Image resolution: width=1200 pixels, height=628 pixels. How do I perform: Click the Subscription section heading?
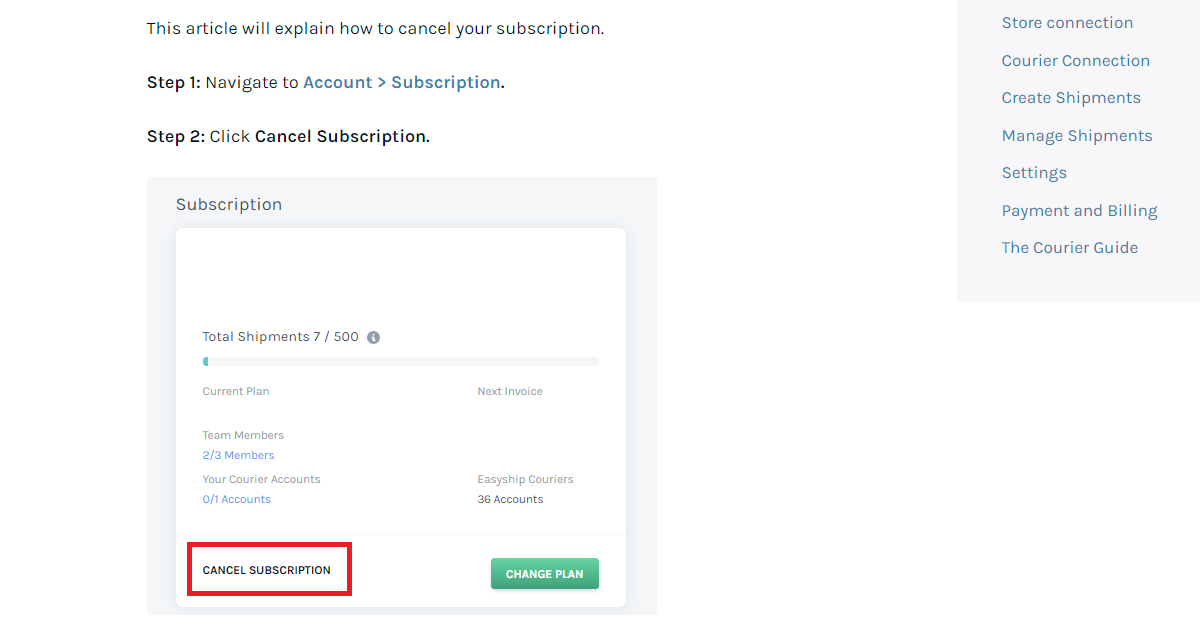[x=229, y=204]
